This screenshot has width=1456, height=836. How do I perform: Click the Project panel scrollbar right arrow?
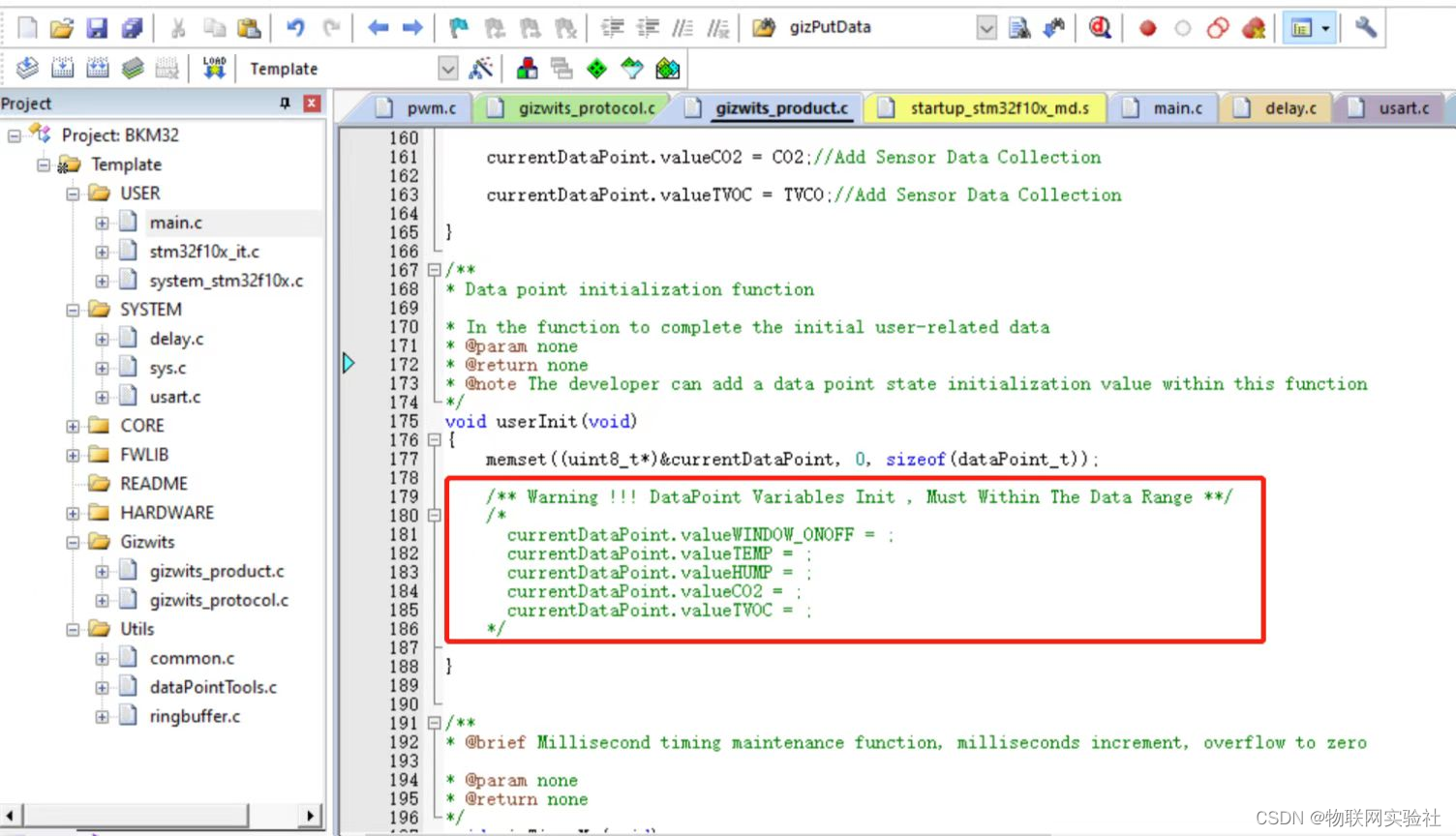click(310, 816)
